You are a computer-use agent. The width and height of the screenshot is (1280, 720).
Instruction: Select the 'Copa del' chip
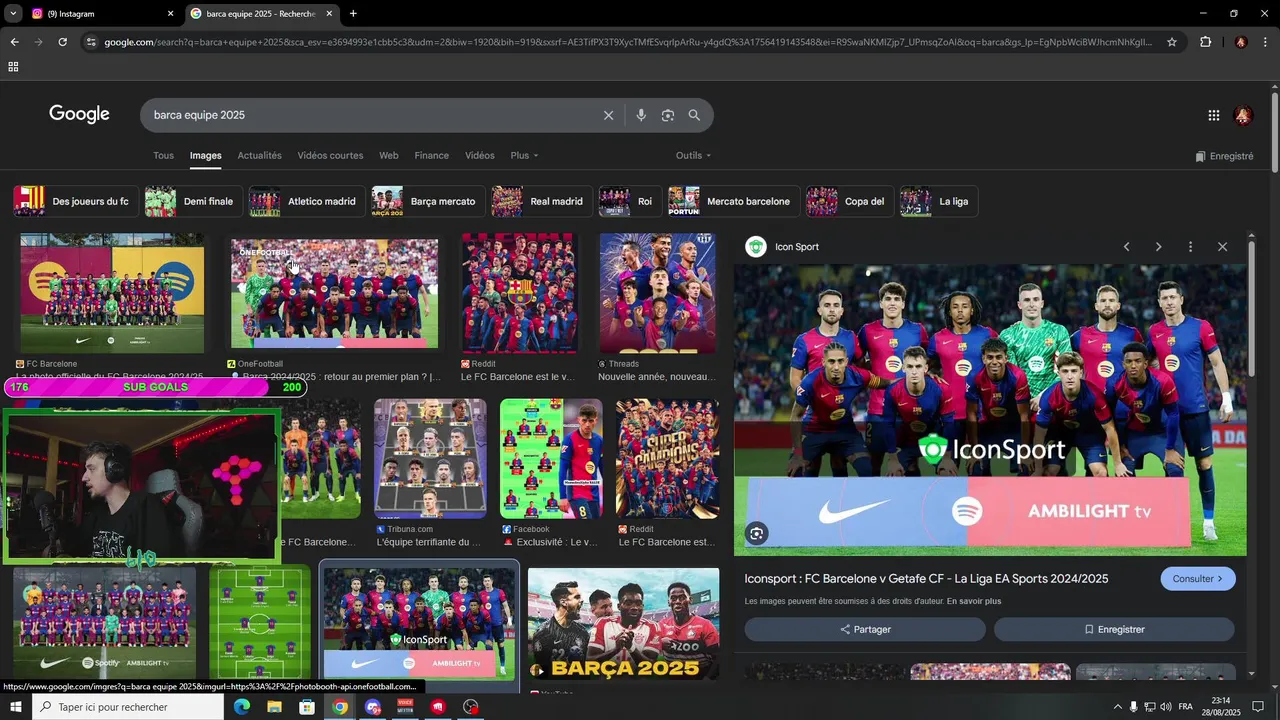click(849, 201)
